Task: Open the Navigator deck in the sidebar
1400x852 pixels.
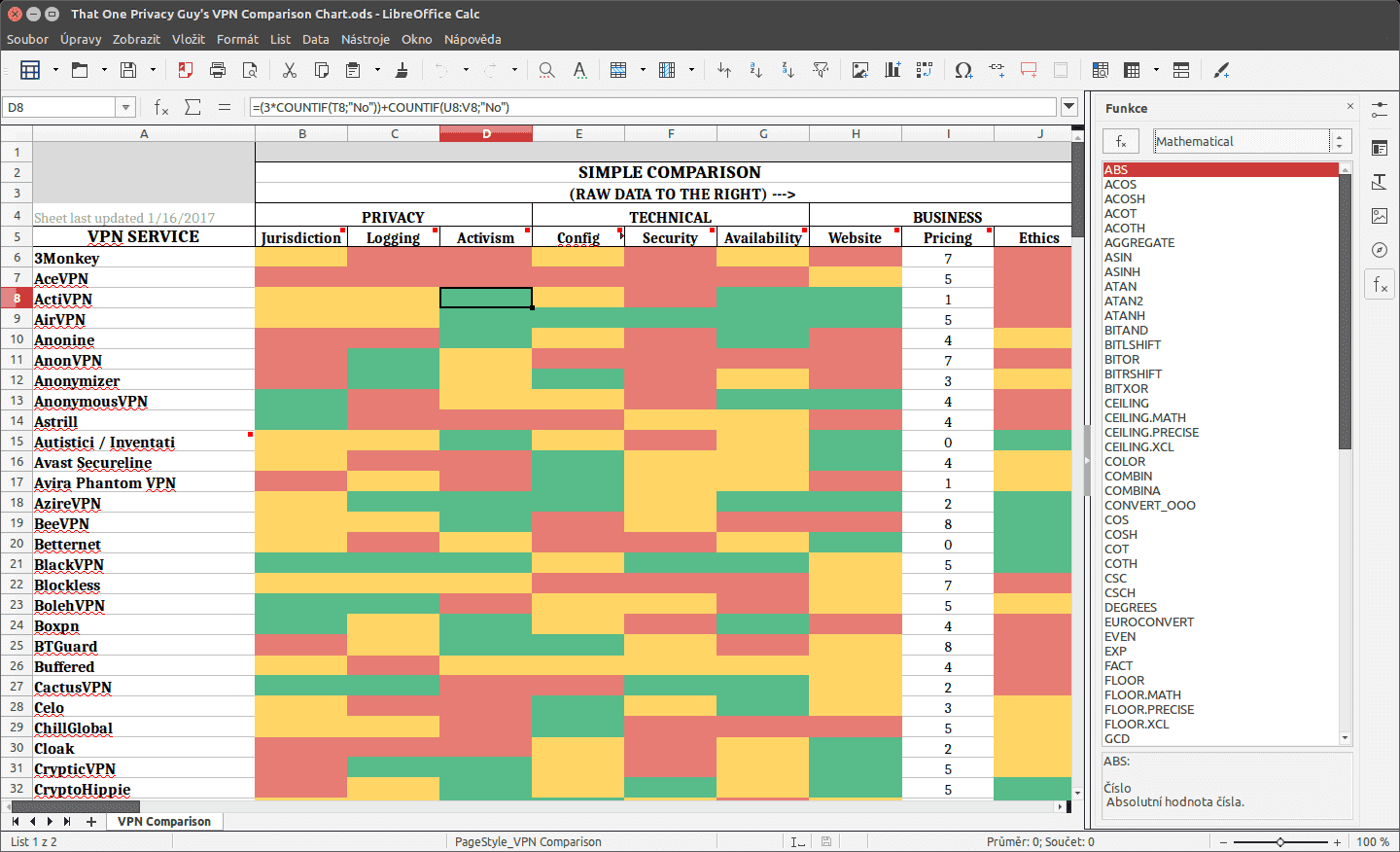Action: tap(1380, 250)
